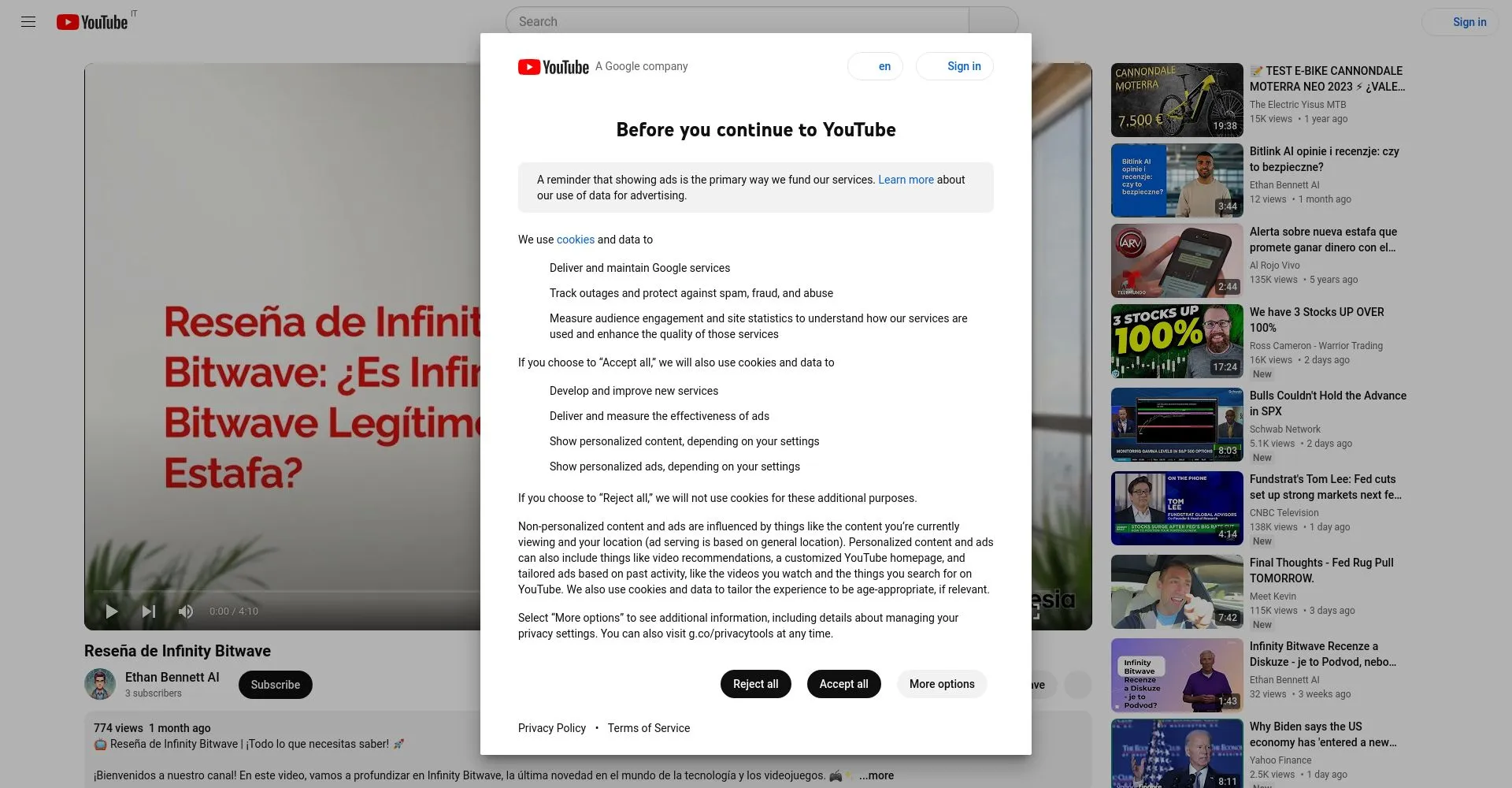The width and height of the screenshot is (1512, 788).
Task: Click channel name 'Schwab Network'
Action: pyautogui.click(x=1285, y=429)
